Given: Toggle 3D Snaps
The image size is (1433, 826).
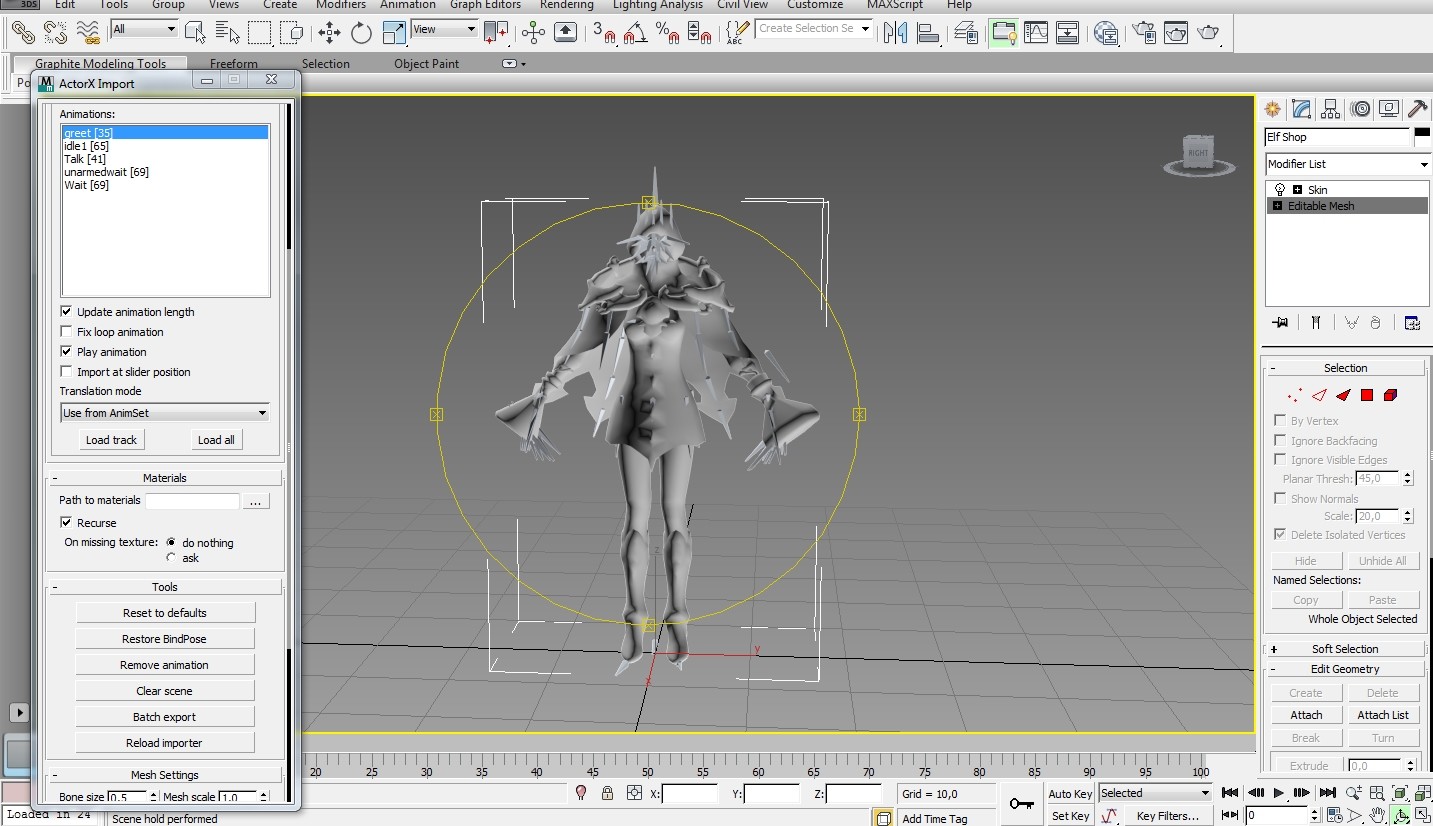Looking at the screenshot, I should [604, 32].
